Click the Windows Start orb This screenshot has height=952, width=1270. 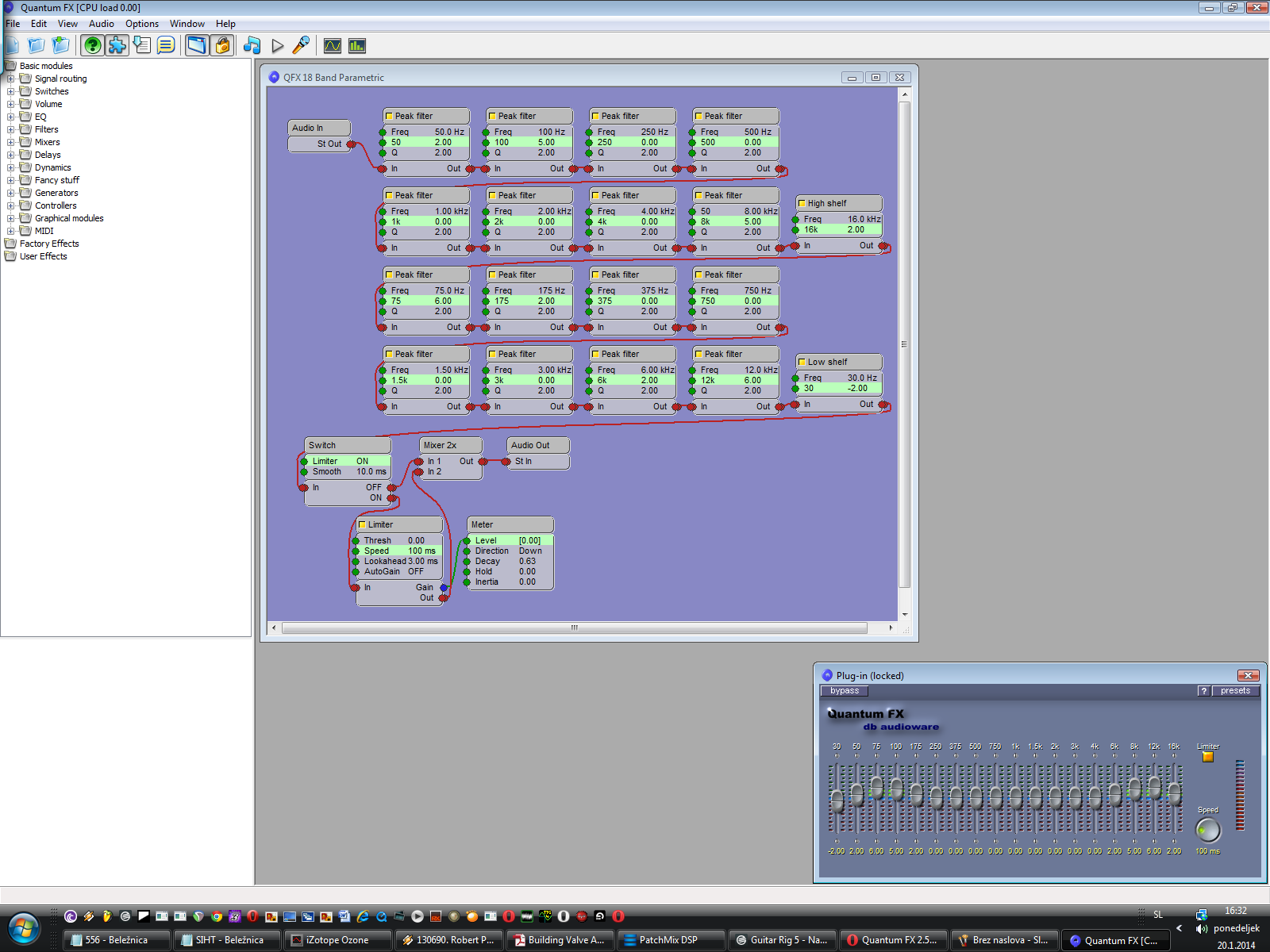24,928
